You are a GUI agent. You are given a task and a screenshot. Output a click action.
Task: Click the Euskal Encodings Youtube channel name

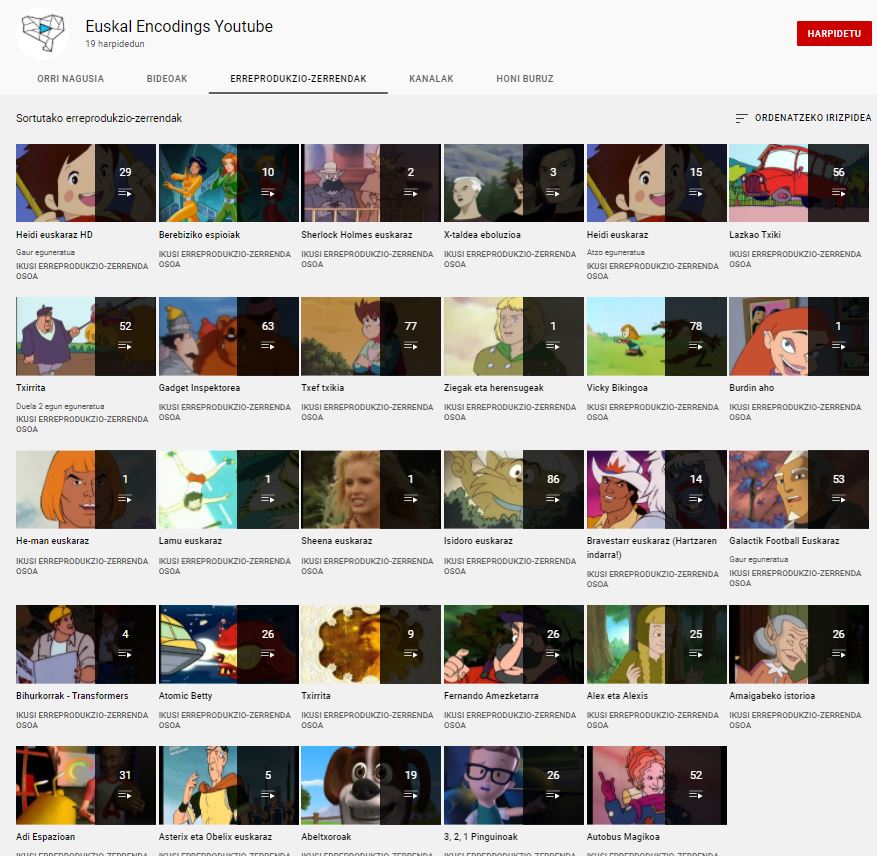click(179, 26)
